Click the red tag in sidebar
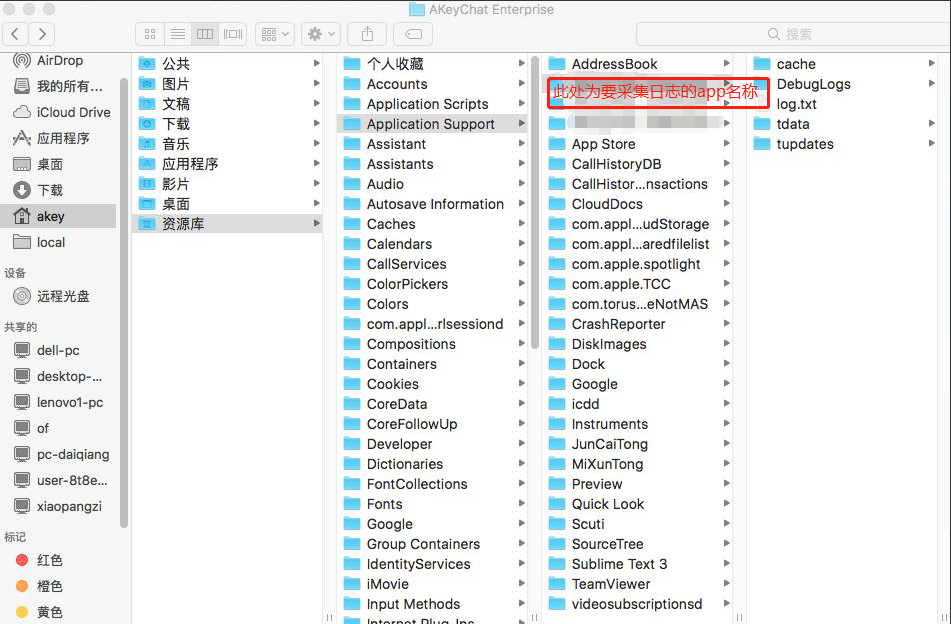Image resolution: width=951 pixels, height=624 pixels. coord(49,560)
